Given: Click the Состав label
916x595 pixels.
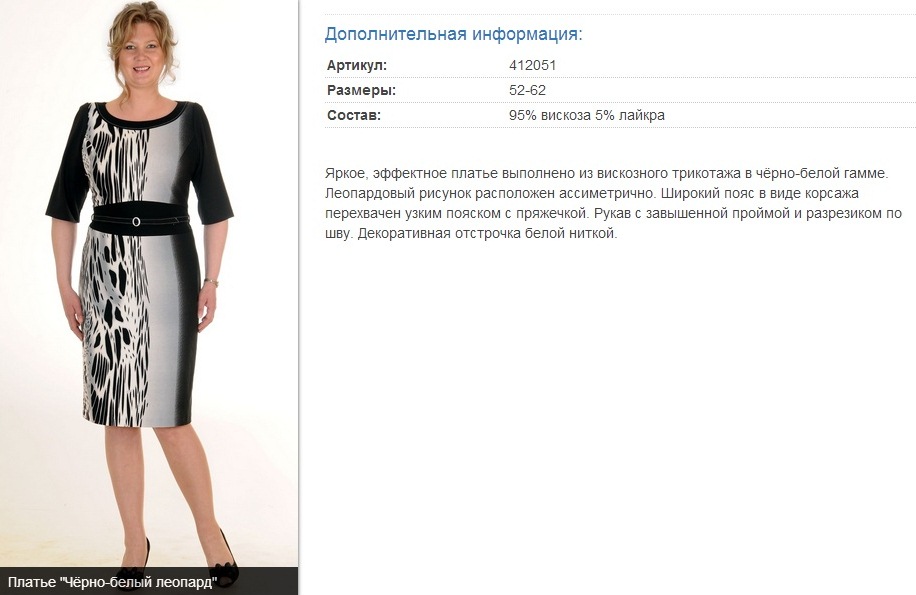Looking at the screenshot, I should [354, 115].
